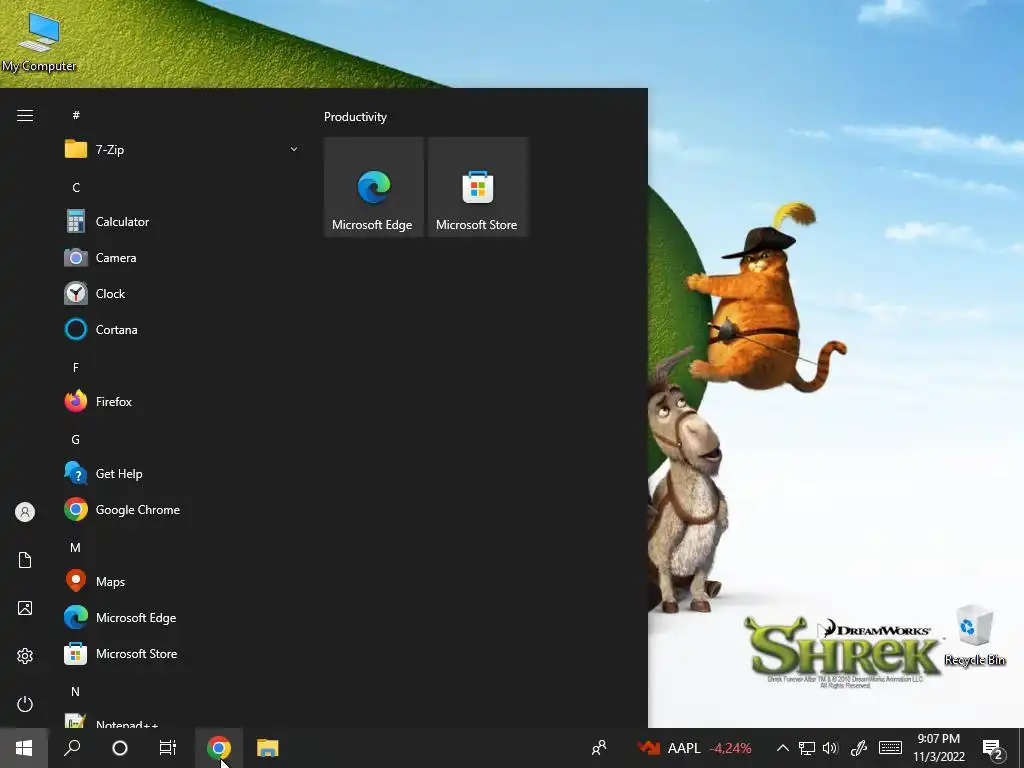The width and height of the screenshot is (1024, 768).
Task: Show hidden system tray icons
Action: (782, 748)
